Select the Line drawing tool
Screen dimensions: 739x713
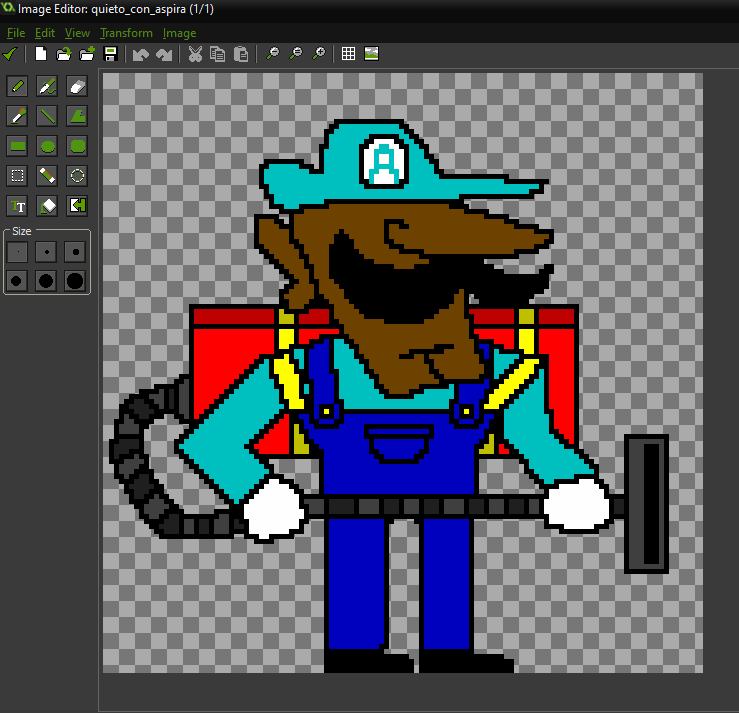pyautogui.click(x=47, y=116)
